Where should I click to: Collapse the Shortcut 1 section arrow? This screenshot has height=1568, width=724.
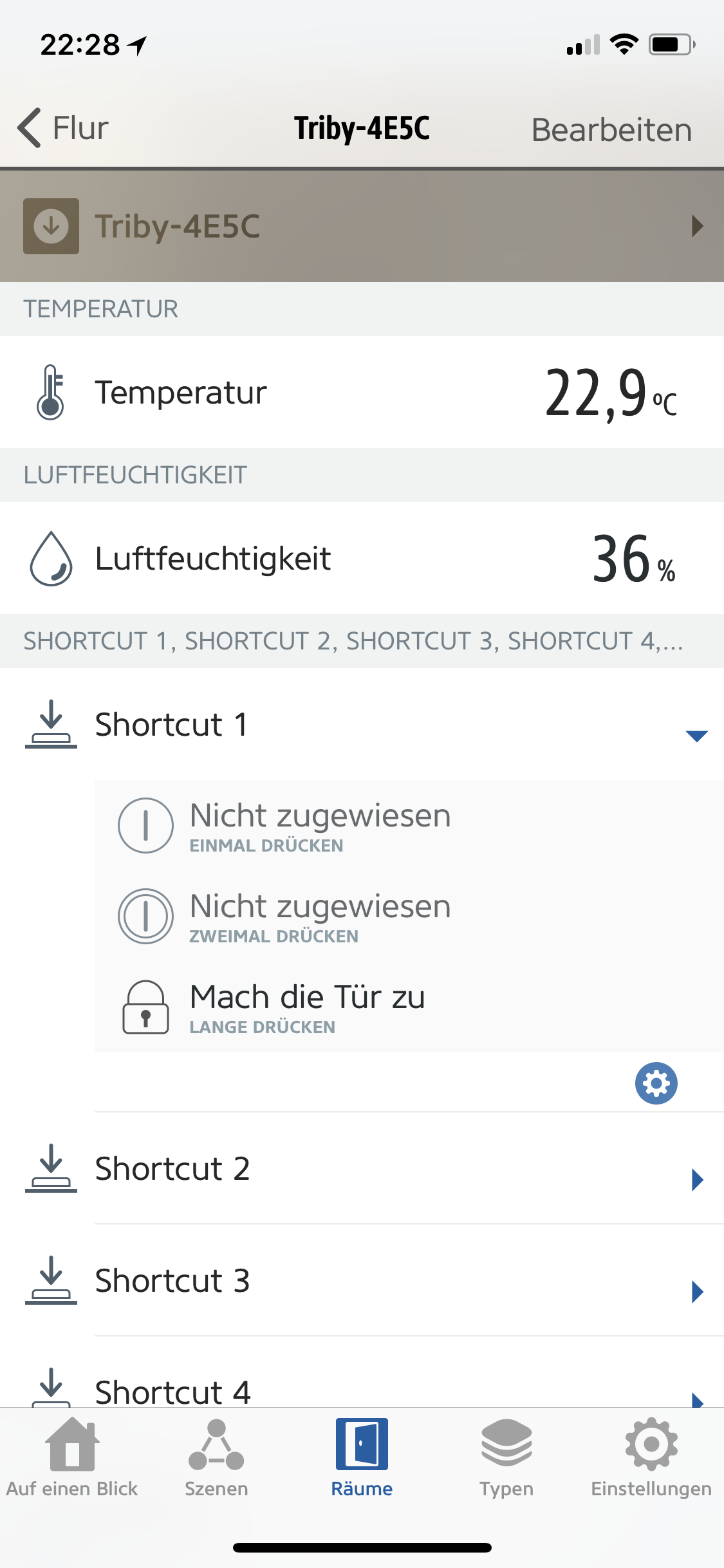point(696,736)
